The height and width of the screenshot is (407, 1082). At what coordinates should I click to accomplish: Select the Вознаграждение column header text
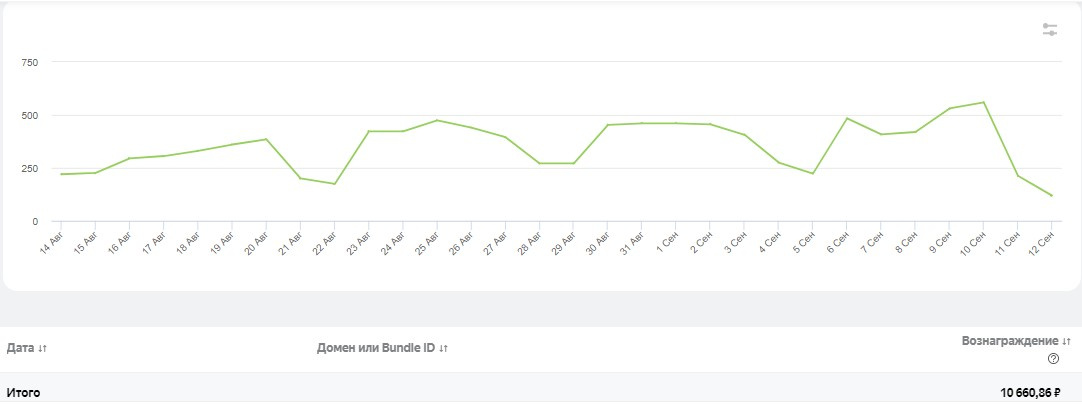click(x=1010, y=341)
